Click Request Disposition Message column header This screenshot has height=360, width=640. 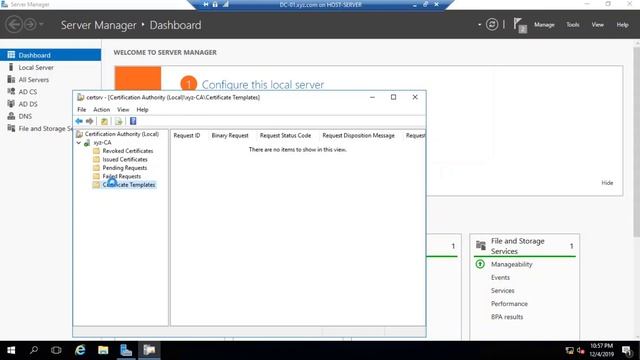click(x=358, y=136)
